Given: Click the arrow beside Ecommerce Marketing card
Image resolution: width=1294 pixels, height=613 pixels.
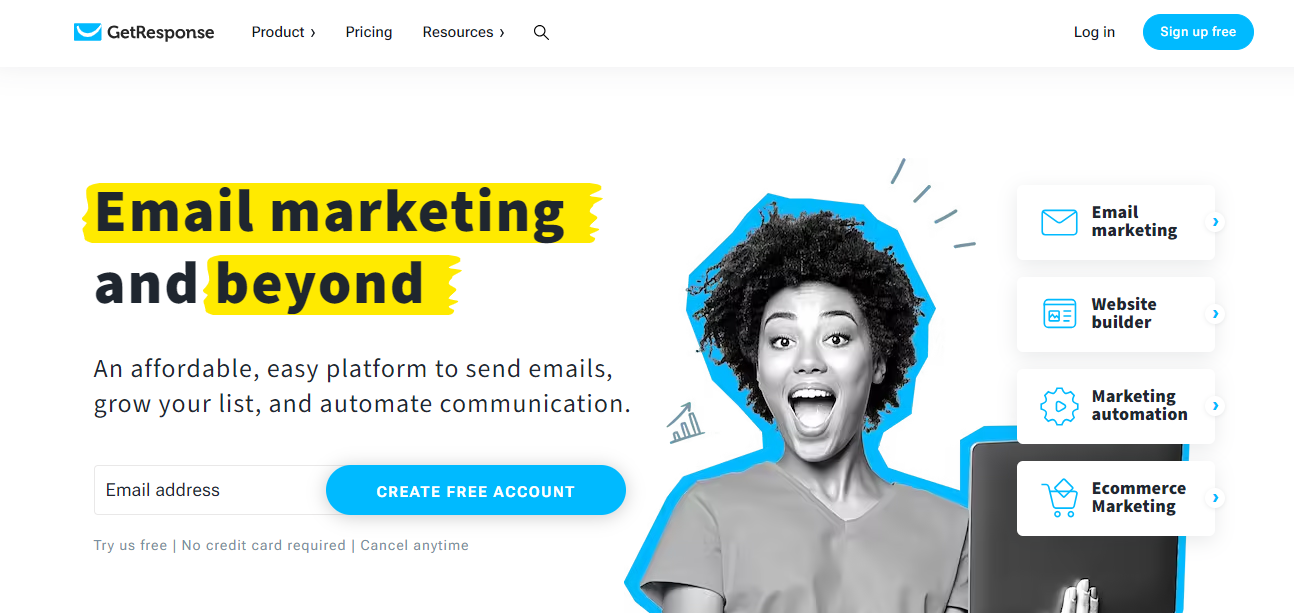Looking at the screenshot, I should [x=1215, y=498].
